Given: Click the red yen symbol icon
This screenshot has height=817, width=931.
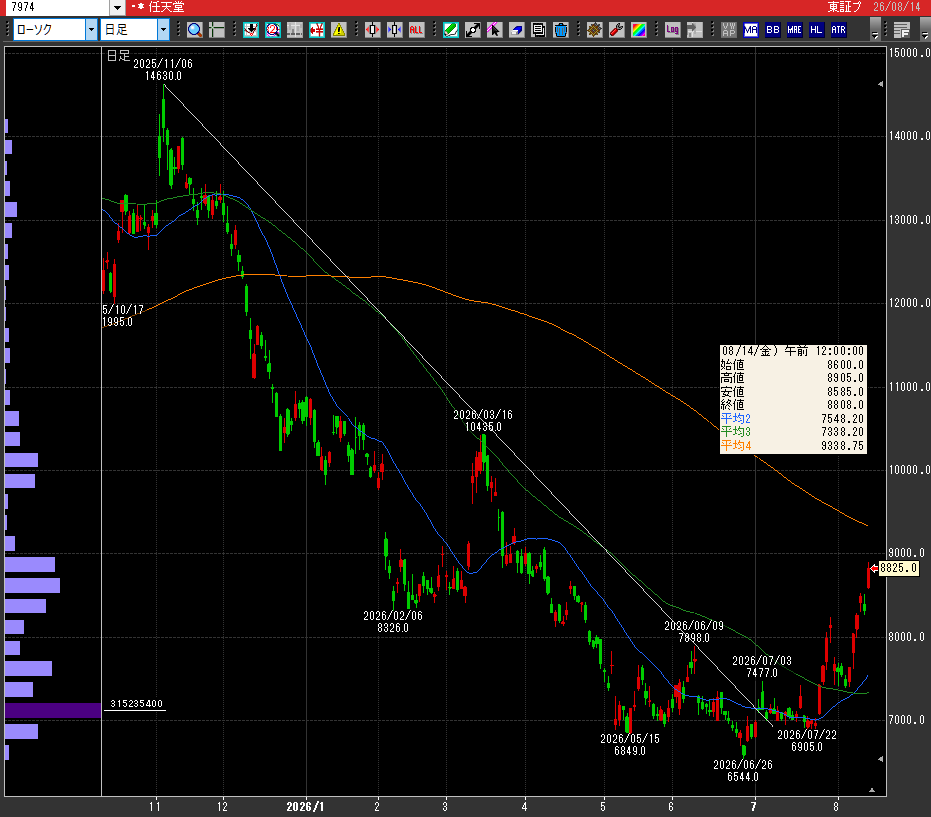Looking at the screenshot, I should click(x=316, y=30).
